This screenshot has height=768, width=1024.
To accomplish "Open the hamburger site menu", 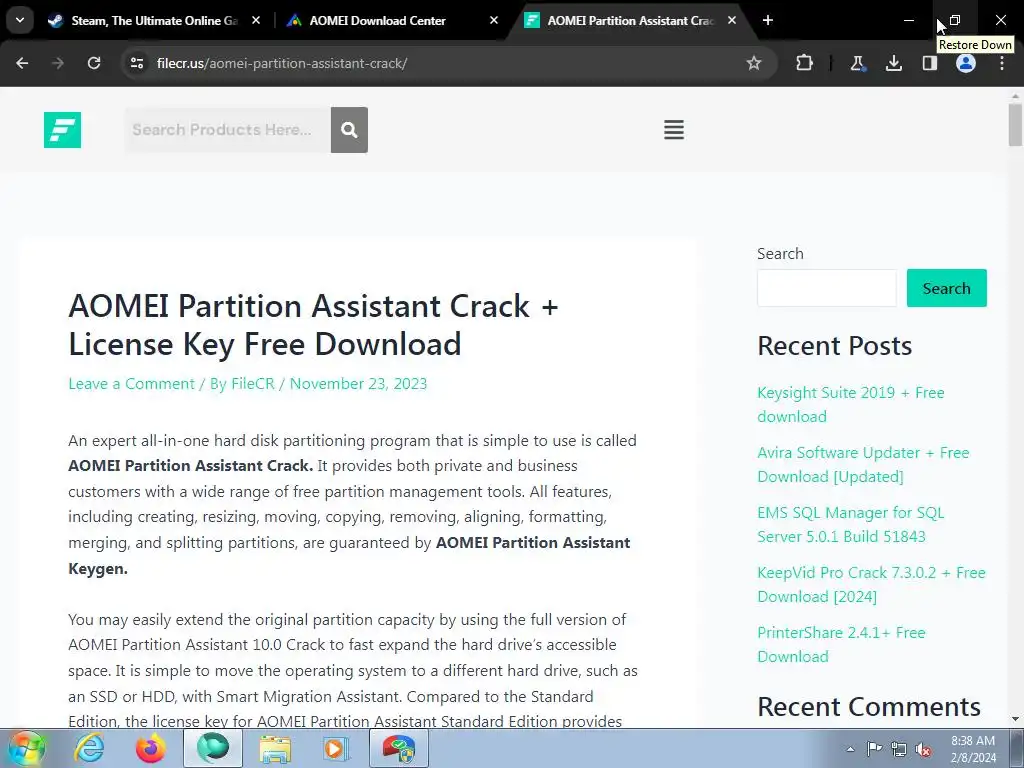I will (x=674, y=129).
